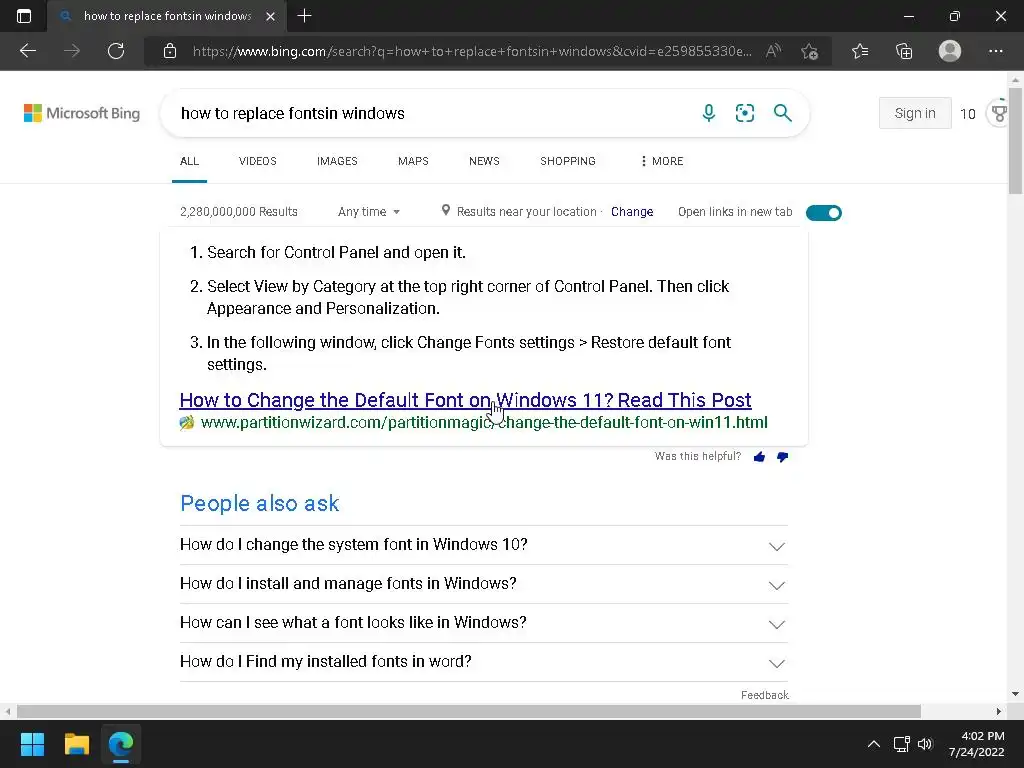Click the browser profile avatar

pyautogui.click(x=950, y=51)
